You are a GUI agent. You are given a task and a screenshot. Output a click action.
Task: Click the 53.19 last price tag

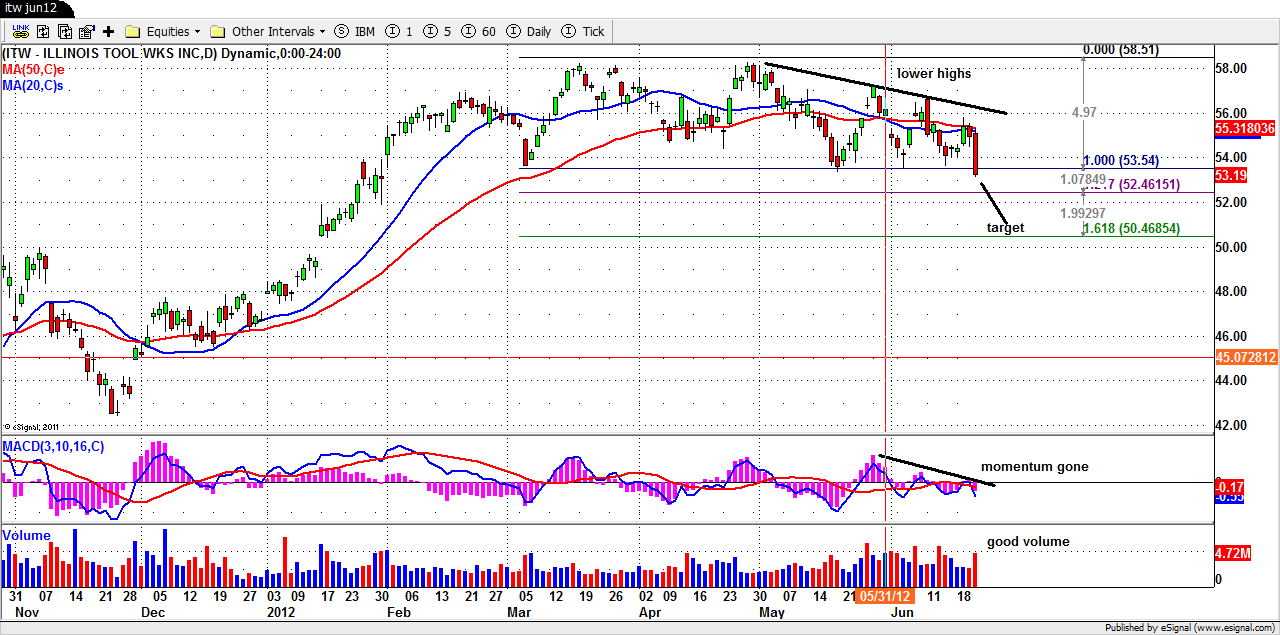[1231, 175]
